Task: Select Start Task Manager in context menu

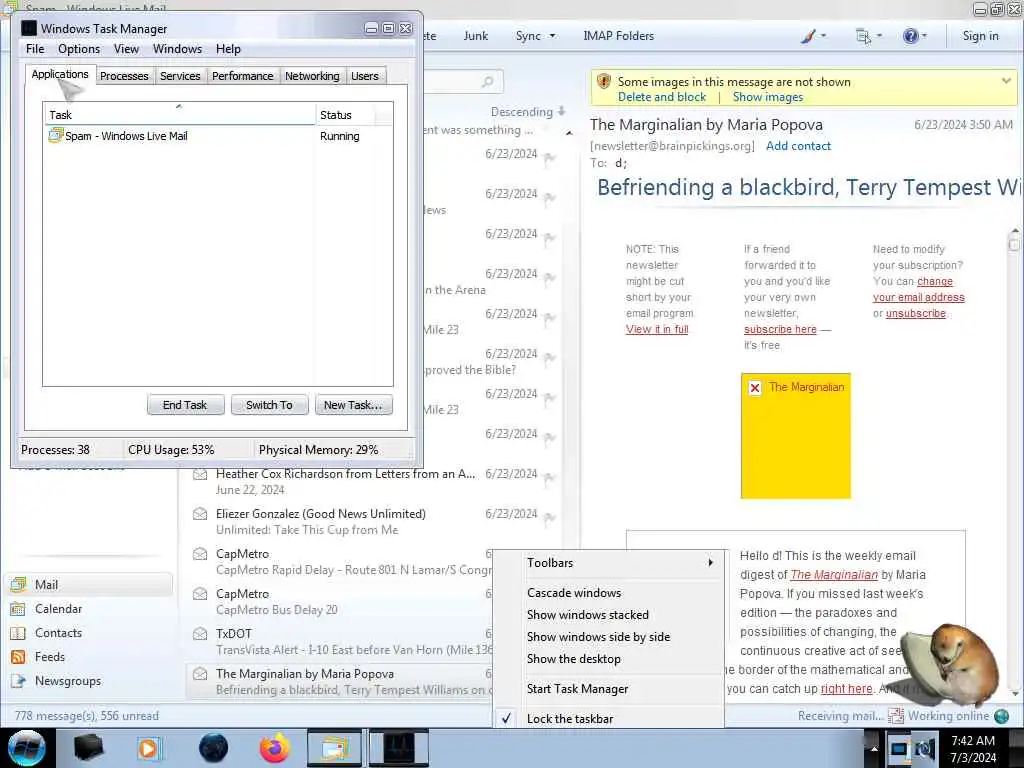Action: tap(577, 688)
